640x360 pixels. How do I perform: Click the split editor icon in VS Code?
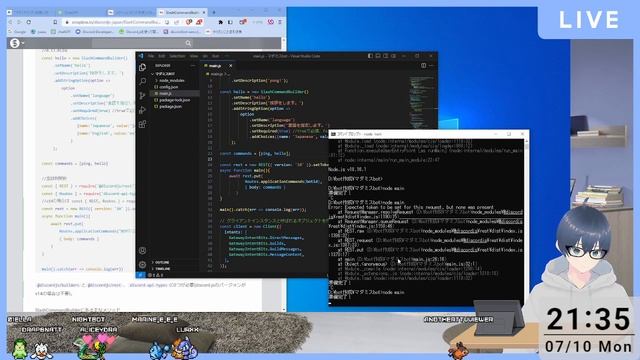[x=424, y=65]
